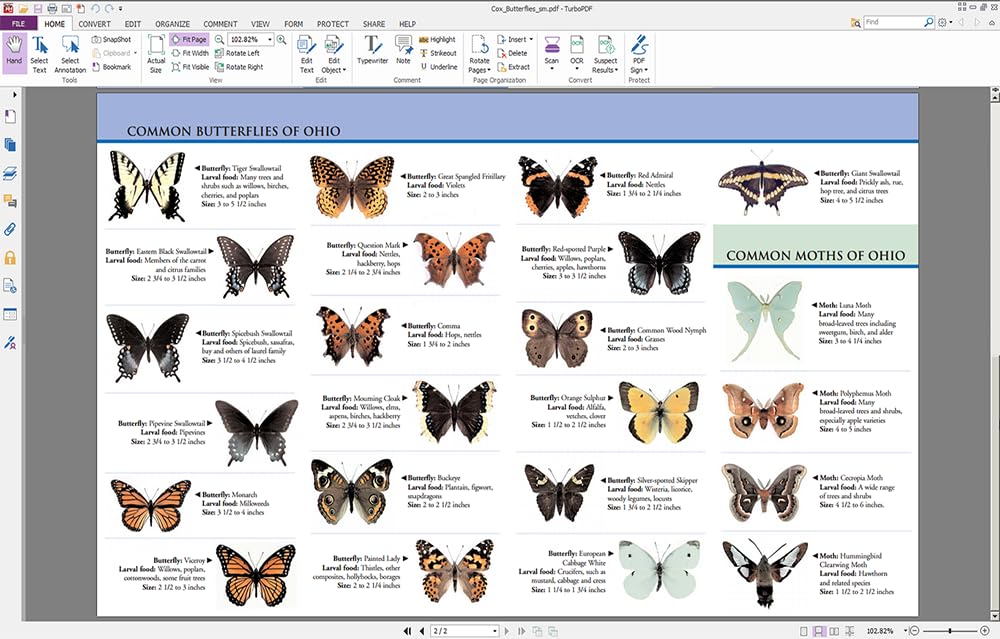The height and width of the screenshot is (639, 1000).
Task: Click the Highlight button
Action: coord(437,39)
